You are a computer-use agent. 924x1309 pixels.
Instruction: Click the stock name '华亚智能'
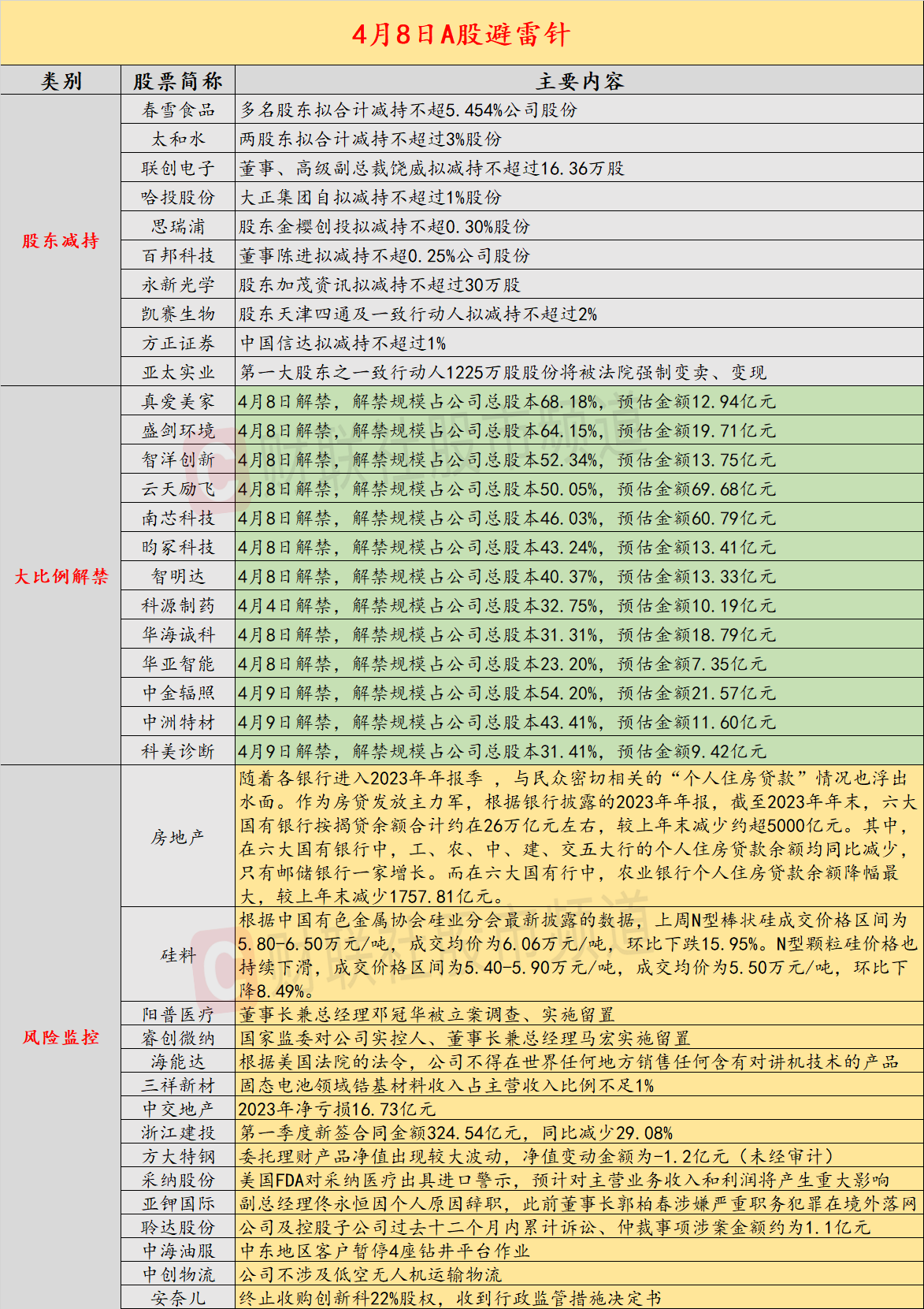(x=178, y=664)
